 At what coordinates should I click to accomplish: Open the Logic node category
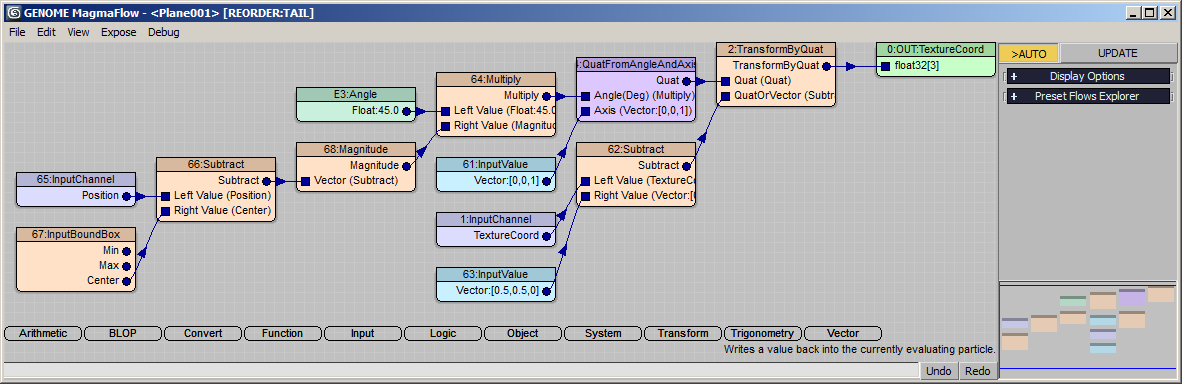pyautogui.click(x=443, y=333)
